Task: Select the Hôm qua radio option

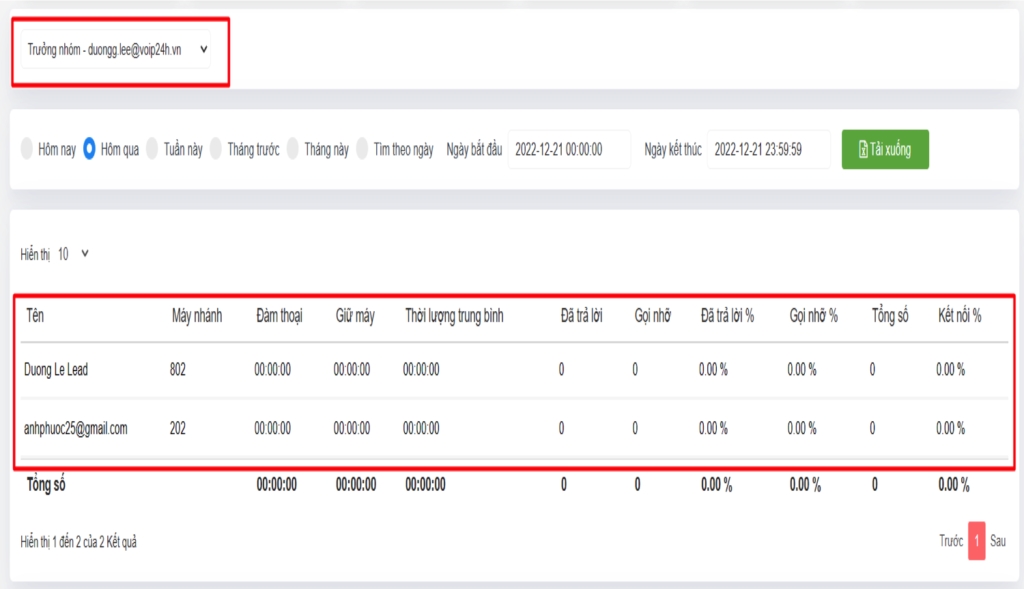Action: tap(90, 150)
